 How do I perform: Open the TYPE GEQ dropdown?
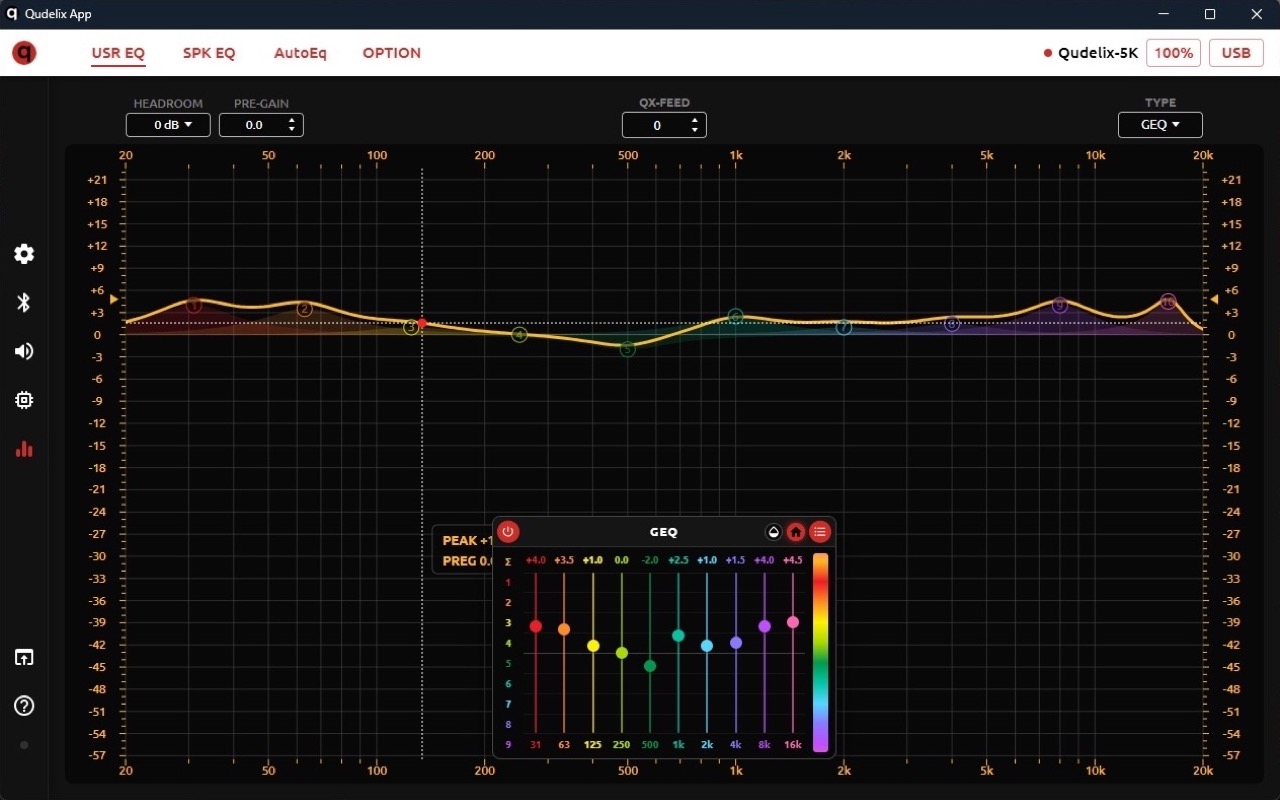click(x=1160, y=125)
